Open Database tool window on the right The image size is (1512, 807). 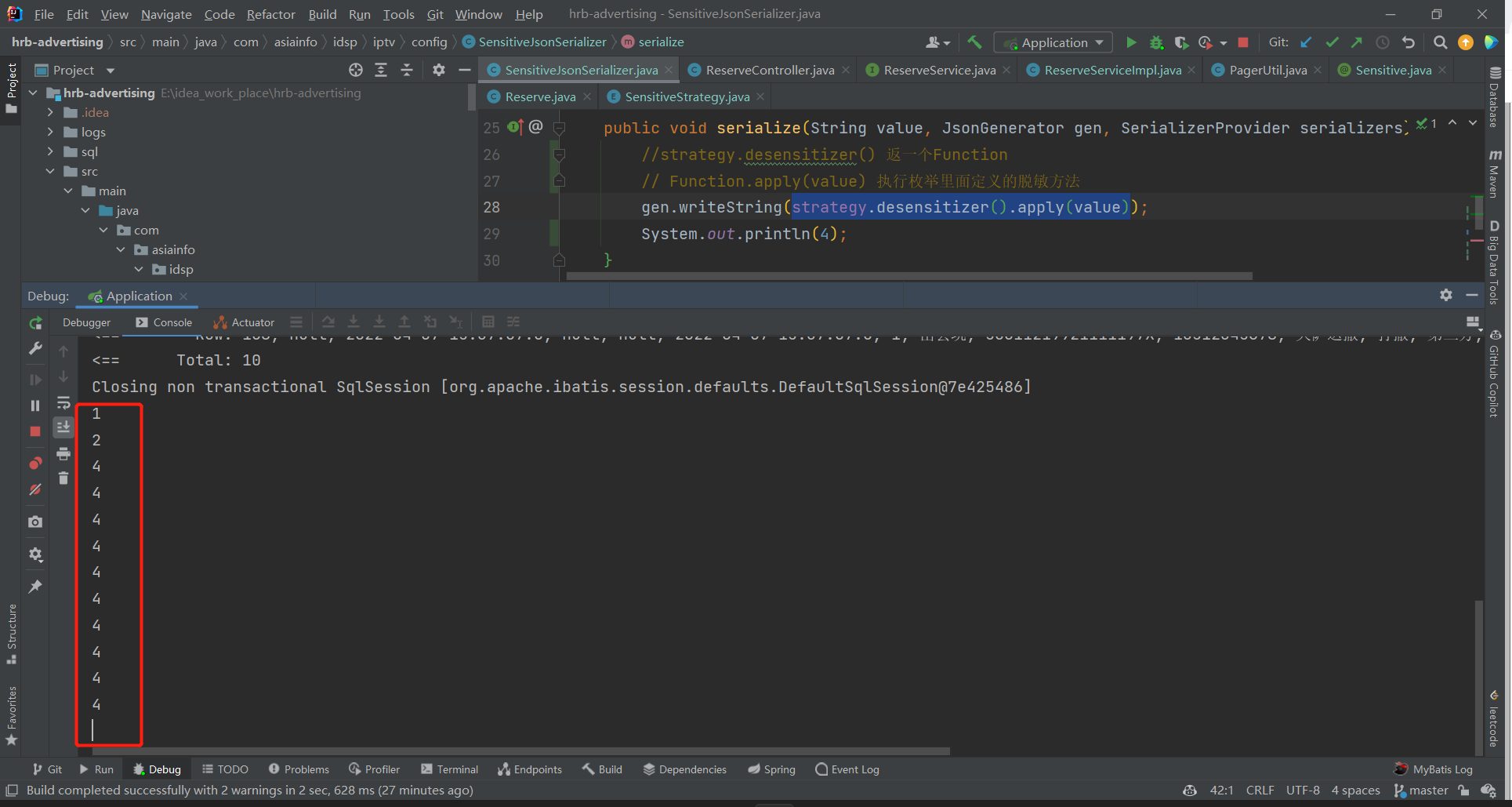[x=1494, y=96]
